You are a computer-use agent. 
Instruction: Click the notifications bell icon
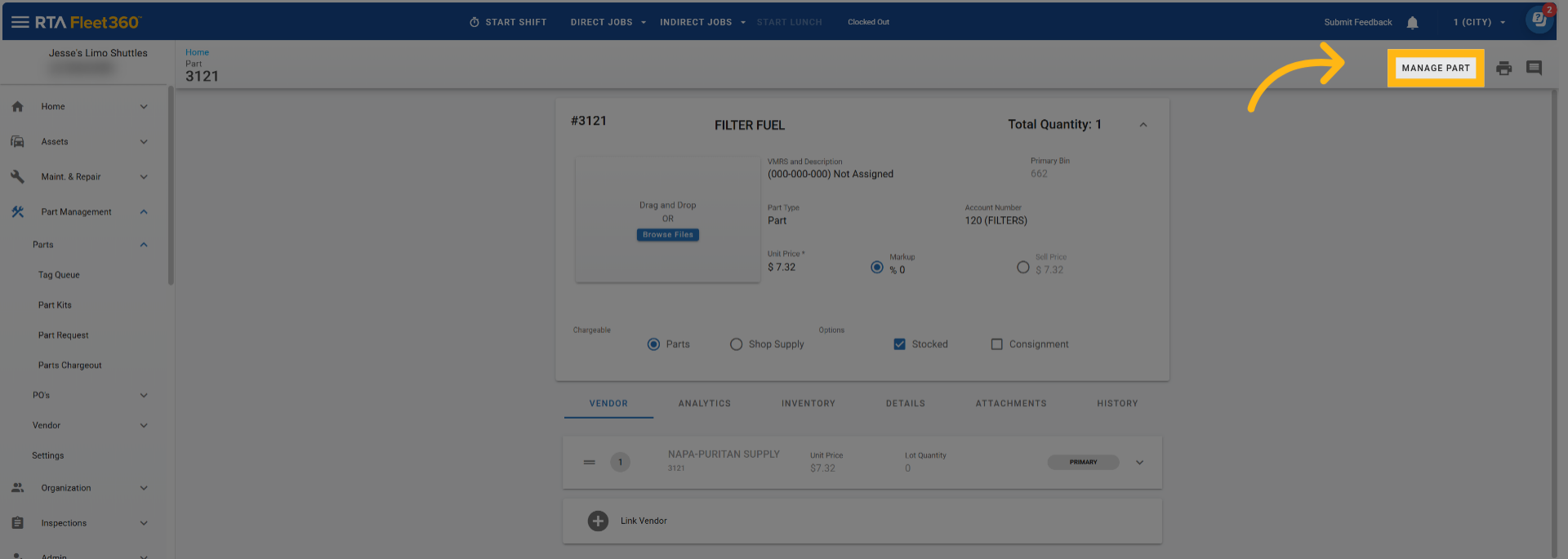pyautogui.click(x=1412, y=23)
